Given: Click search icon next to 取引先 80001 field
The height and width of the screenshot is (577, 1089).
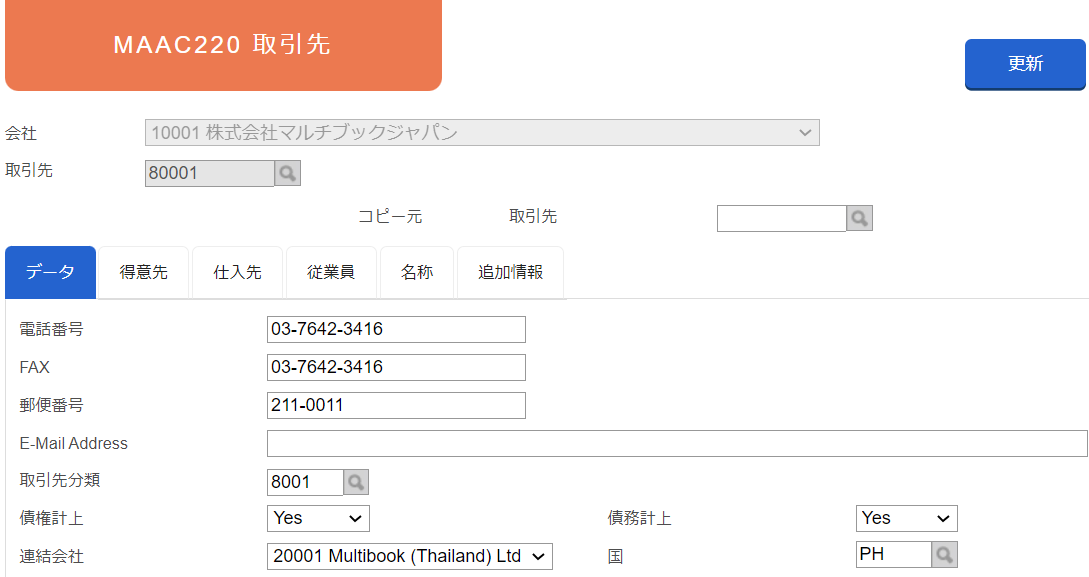Looking at the screenshot, I should (x=288, y=173).
